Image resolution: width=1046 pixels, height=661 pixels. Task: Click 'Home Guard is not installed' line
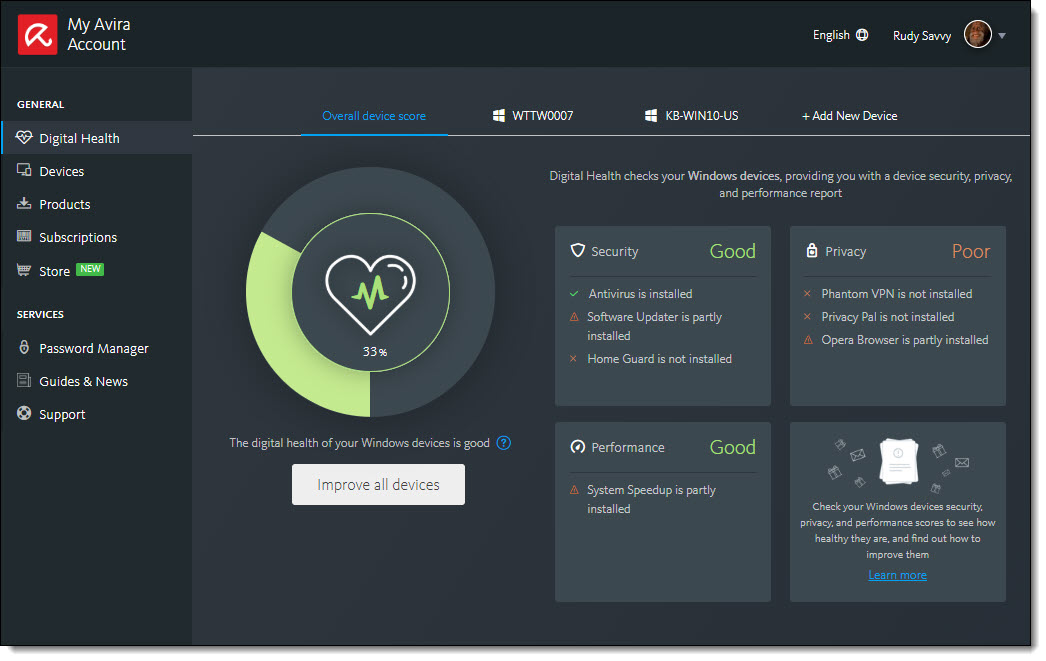(x=659, y=359)
